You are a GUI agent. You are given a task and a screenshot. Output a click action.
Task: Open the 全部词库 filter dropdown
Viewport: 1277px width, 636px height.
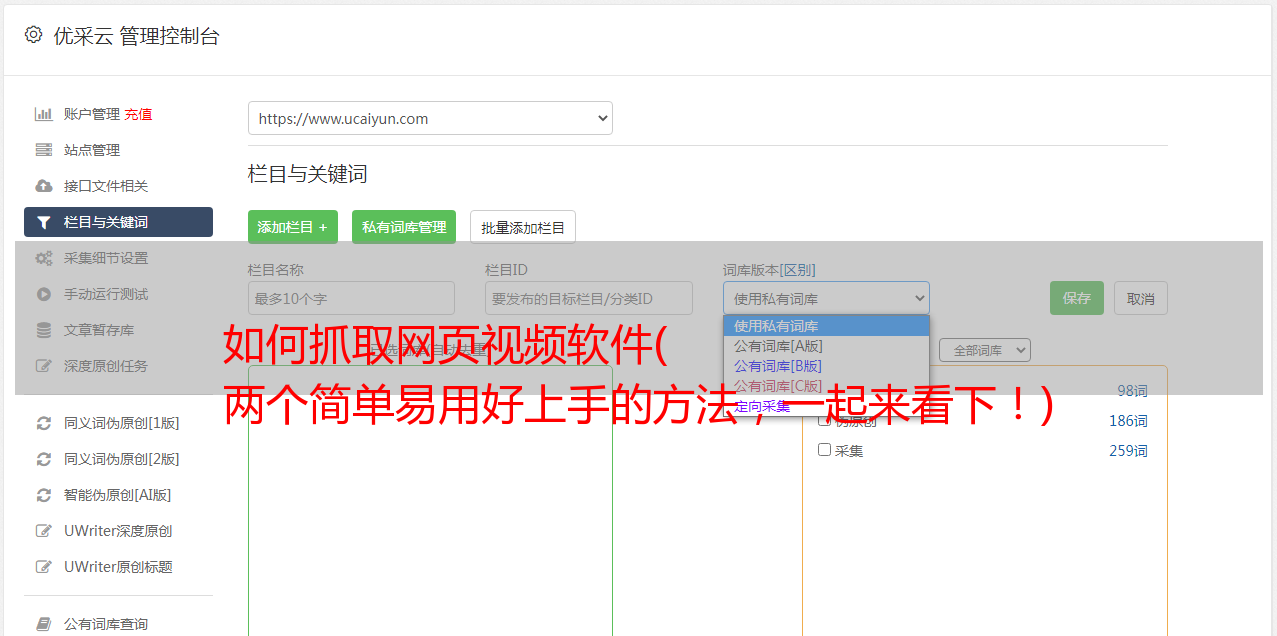pyautogui.click(x=985, y=350)
